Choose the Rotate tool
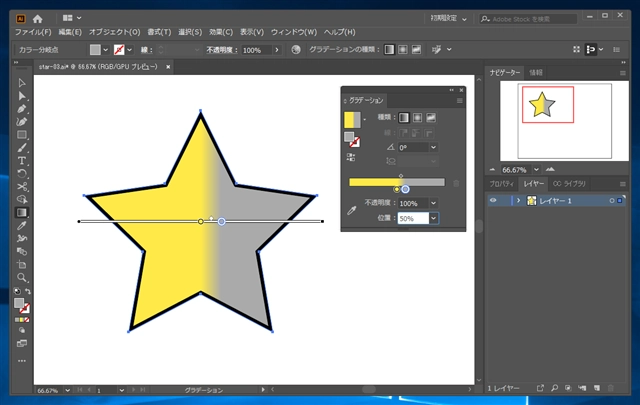Viewport: 640px width, 405px height. pos(22,174)
